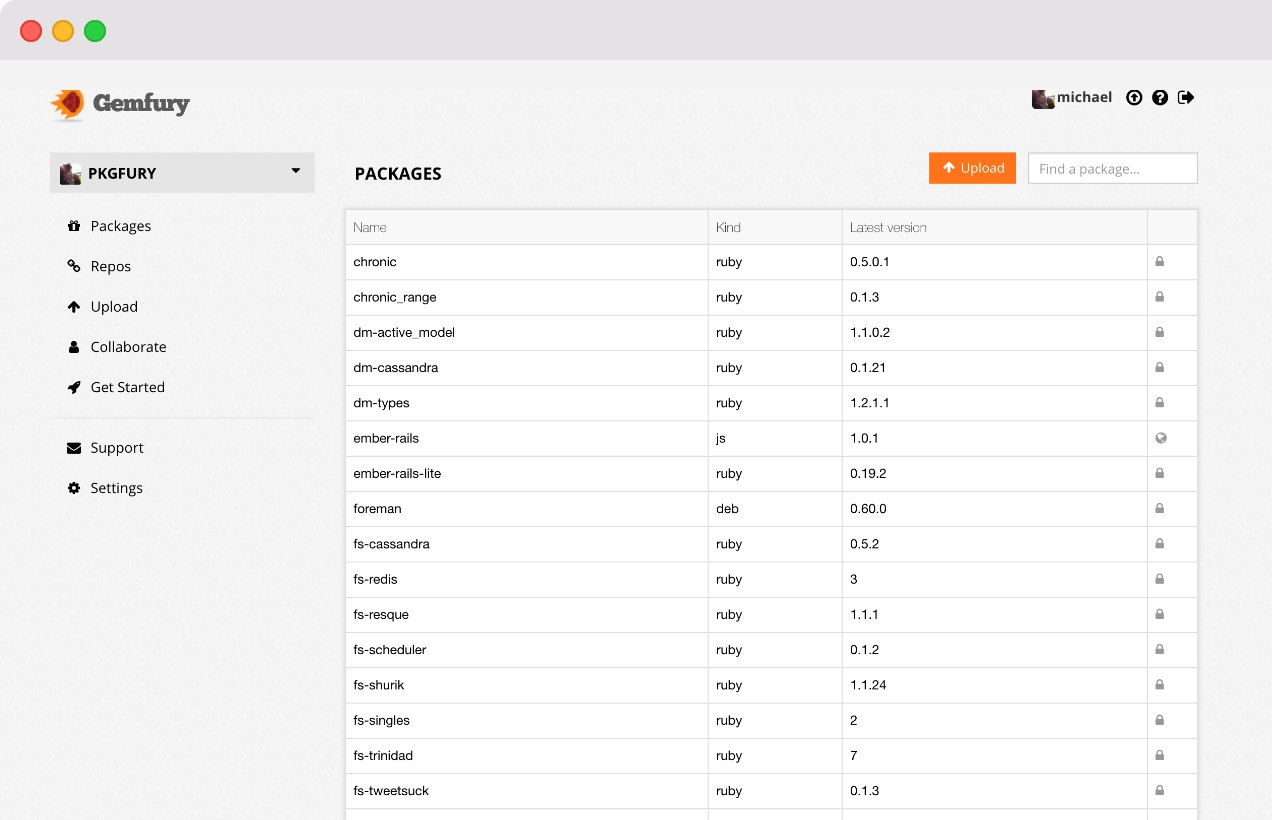Screen dimensions: 1272x820
Task: Open the fs-scheduler package
Action: click(x=390, y=650)
